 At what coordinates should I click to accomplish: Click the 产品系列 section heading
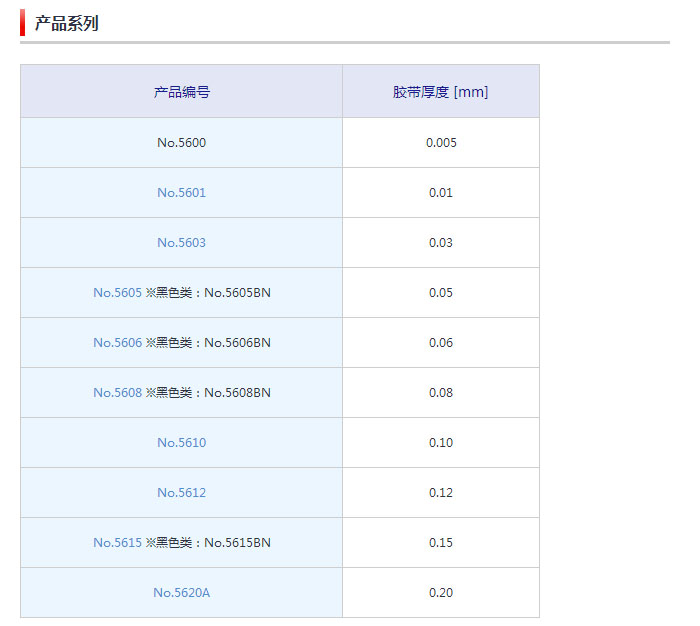(66, 23)
